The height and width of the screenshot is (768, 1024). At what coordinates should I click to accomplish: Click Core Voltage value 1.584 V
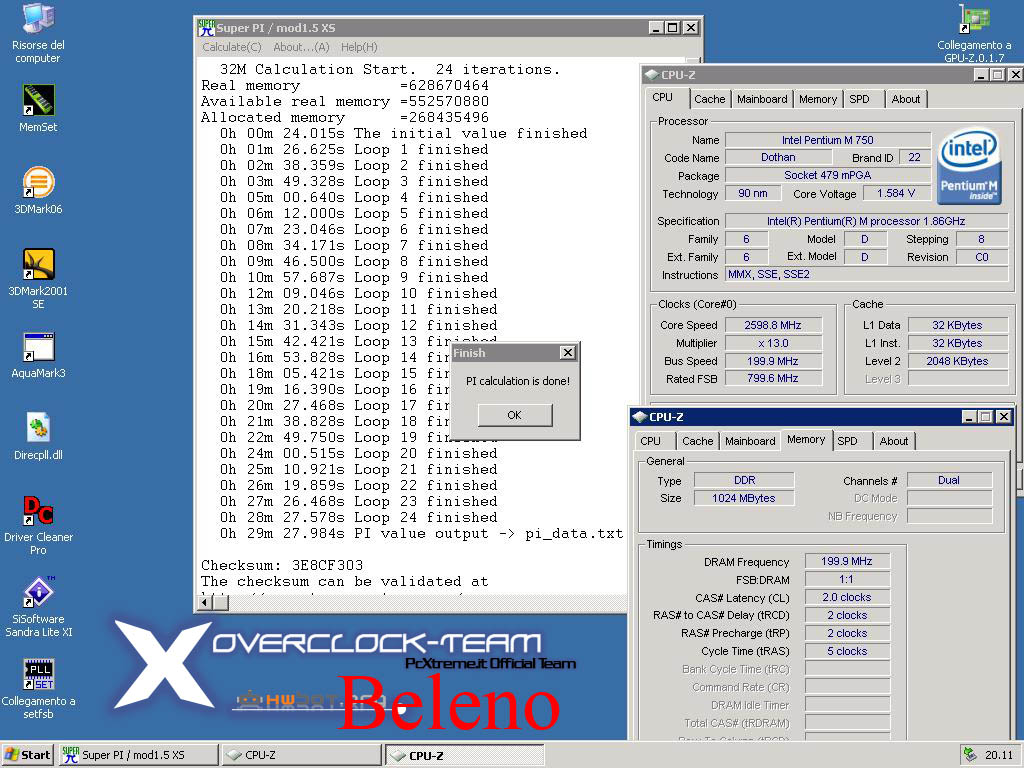[896, 193]
